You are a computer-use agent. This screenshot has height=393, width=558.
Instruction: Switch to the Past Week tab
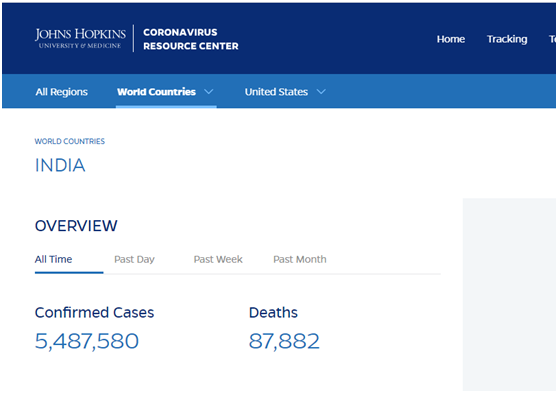218,259
